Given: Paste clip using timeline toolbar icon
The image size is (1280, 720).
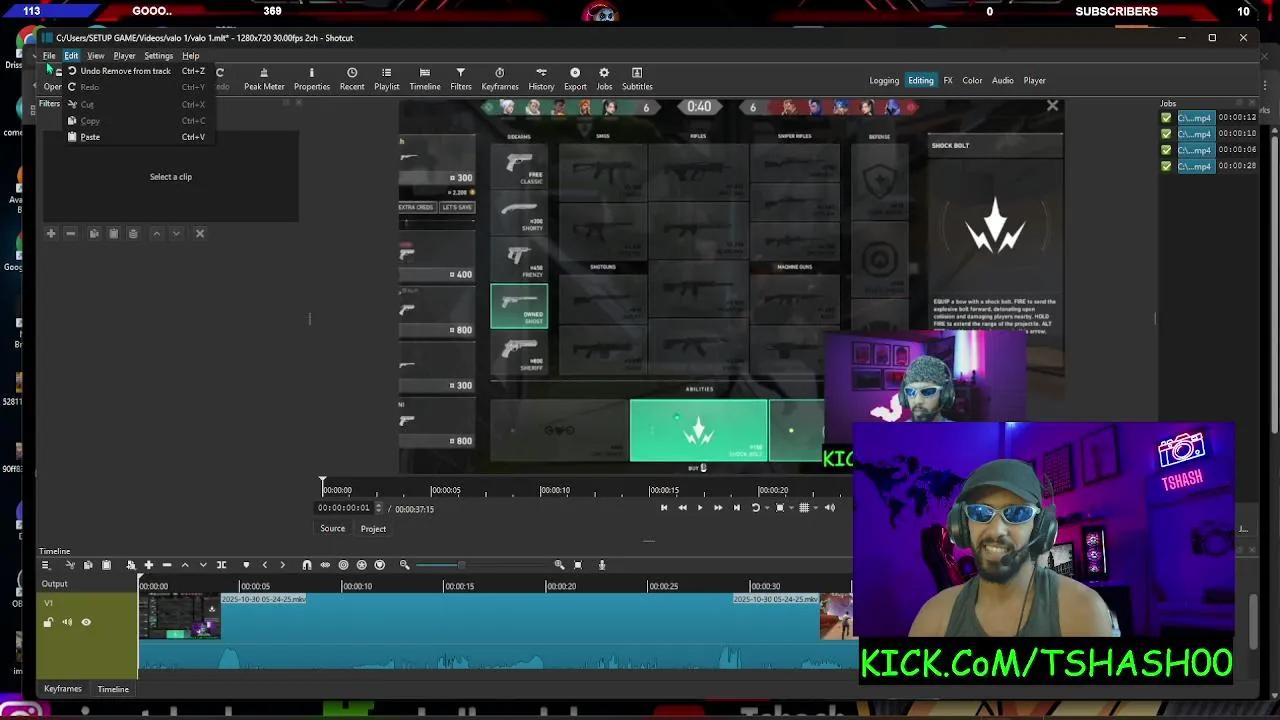Looking at the screenshot, I should tap(106, 565).
